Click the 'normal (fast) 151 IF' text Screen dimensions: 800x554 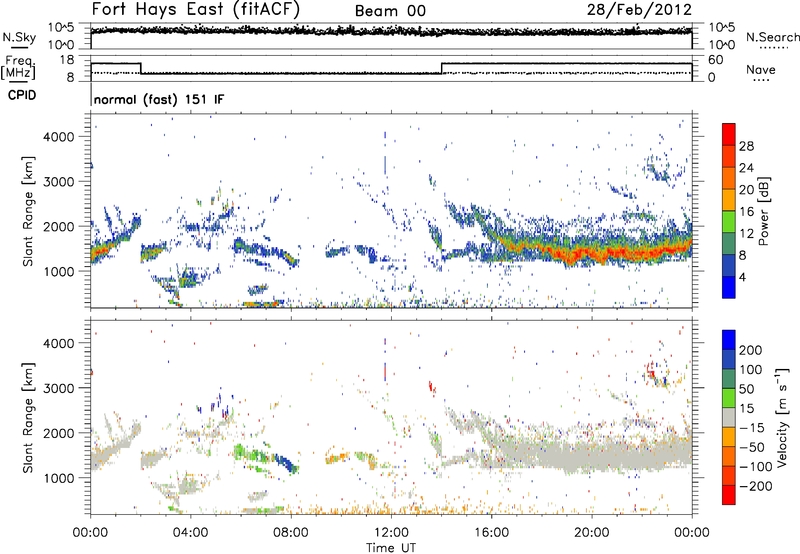159,100
